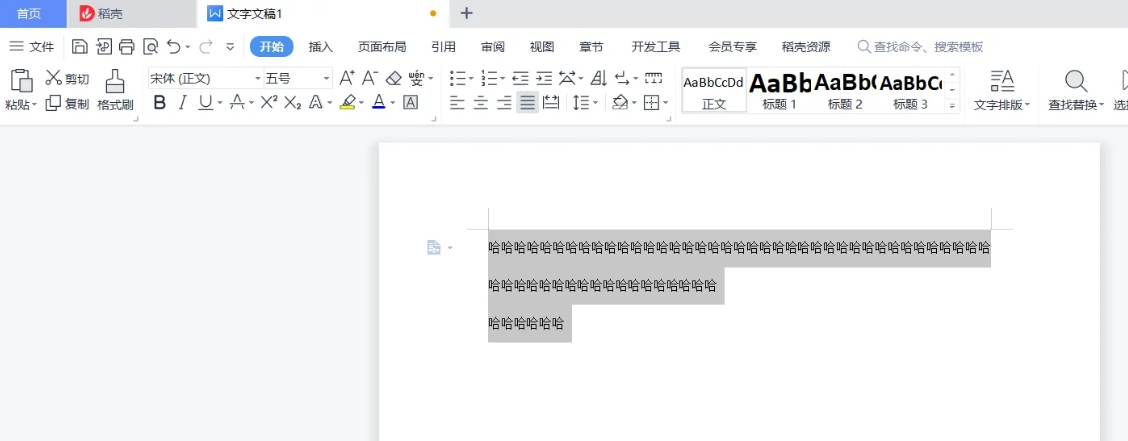Click the distributed alignment icon
This screenshot has height=441, width=1128.
click(x=551, y=103)
